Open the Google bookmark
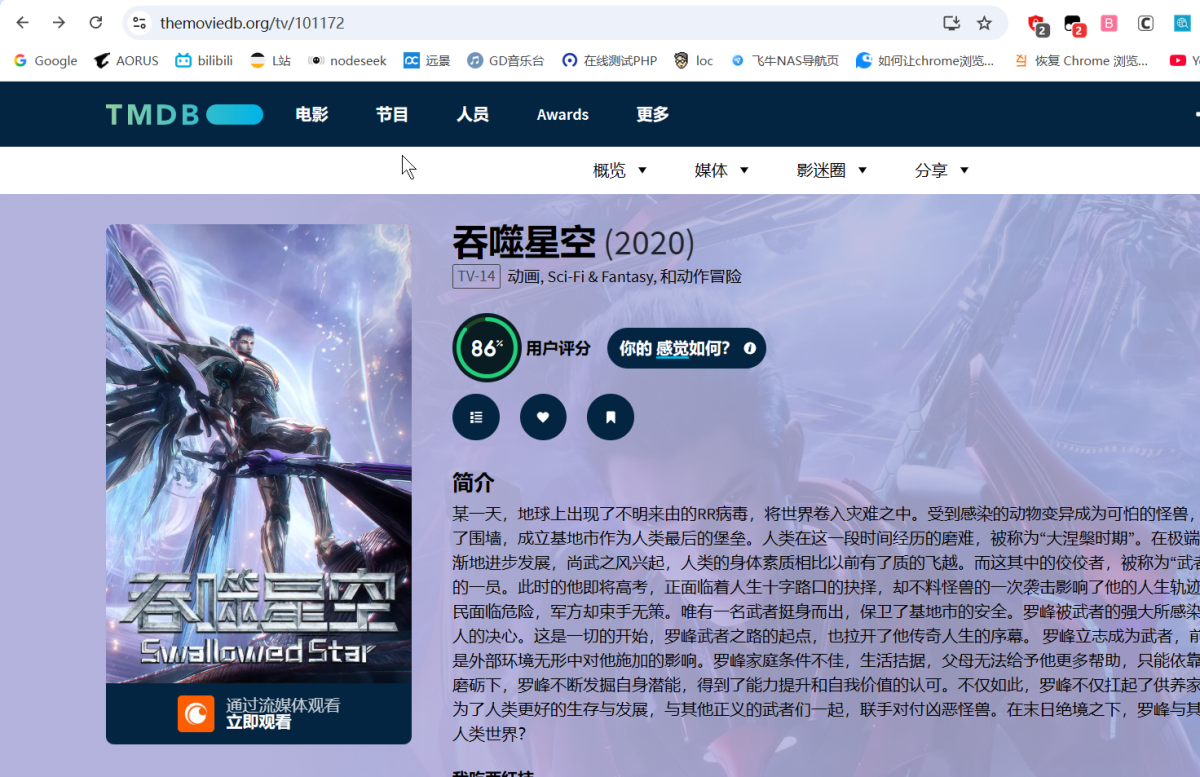1200x777 pixels. pyautogui.click(x=45, y=60)
